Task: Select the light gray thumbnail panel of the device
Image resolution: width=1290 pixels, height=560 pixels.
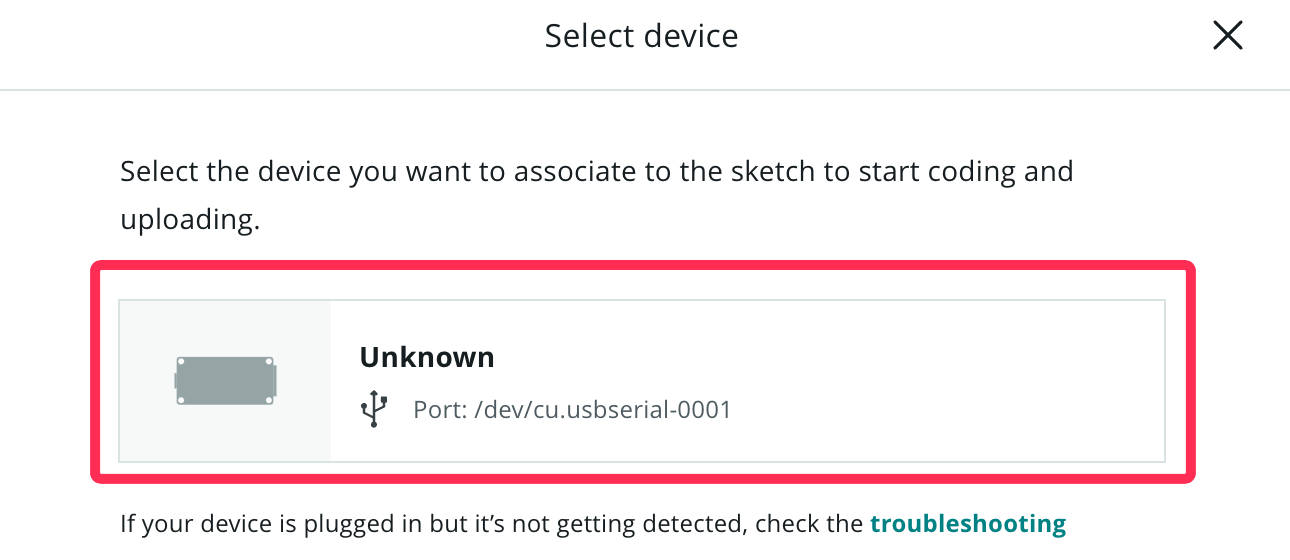Action: 225,381
